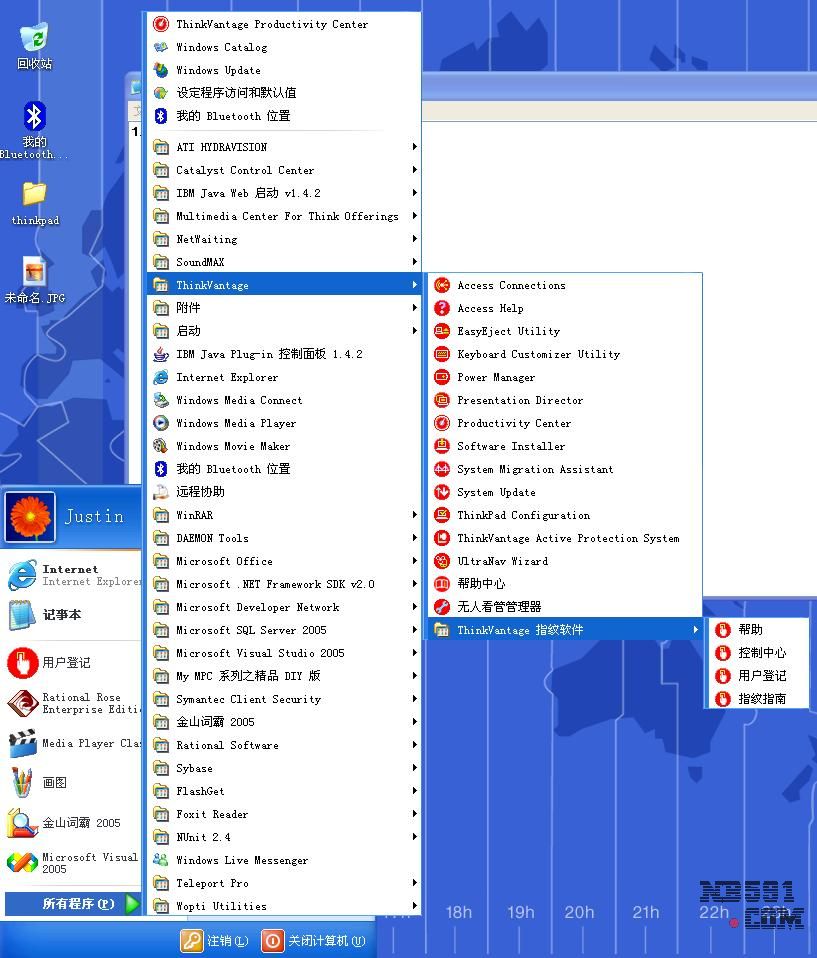Screen dimensions: 817x958
Task: Expand Microsoft Visual Studio 2005 folder
Action: [260, 653]
